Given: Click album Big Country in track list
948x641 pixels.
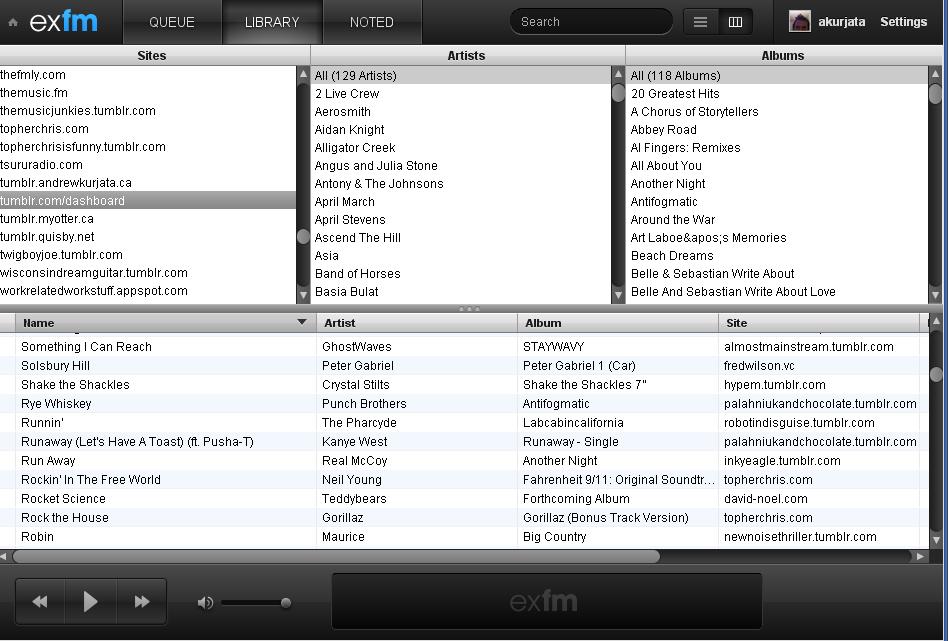Looking at the screenshot, I should (x=554, y=537).
